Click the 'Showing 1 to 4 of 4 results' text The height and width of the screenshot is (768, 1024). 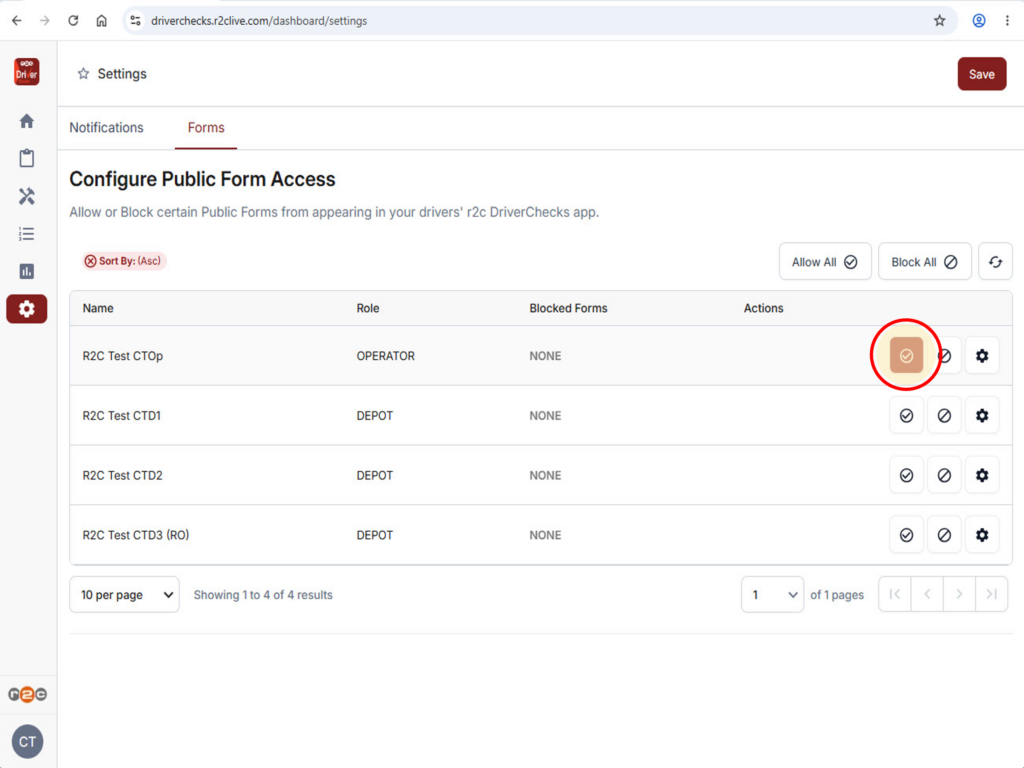[x=263, y=595]
